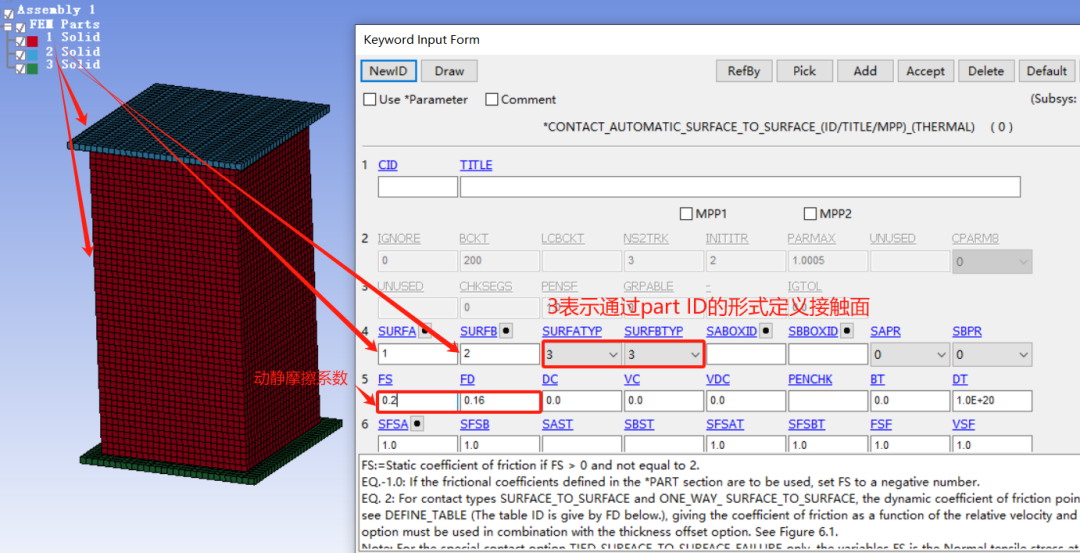Screen dimensions: 1080x553
Task: Toggle the FEM Parts checkbox
Action: click(20, 26)
